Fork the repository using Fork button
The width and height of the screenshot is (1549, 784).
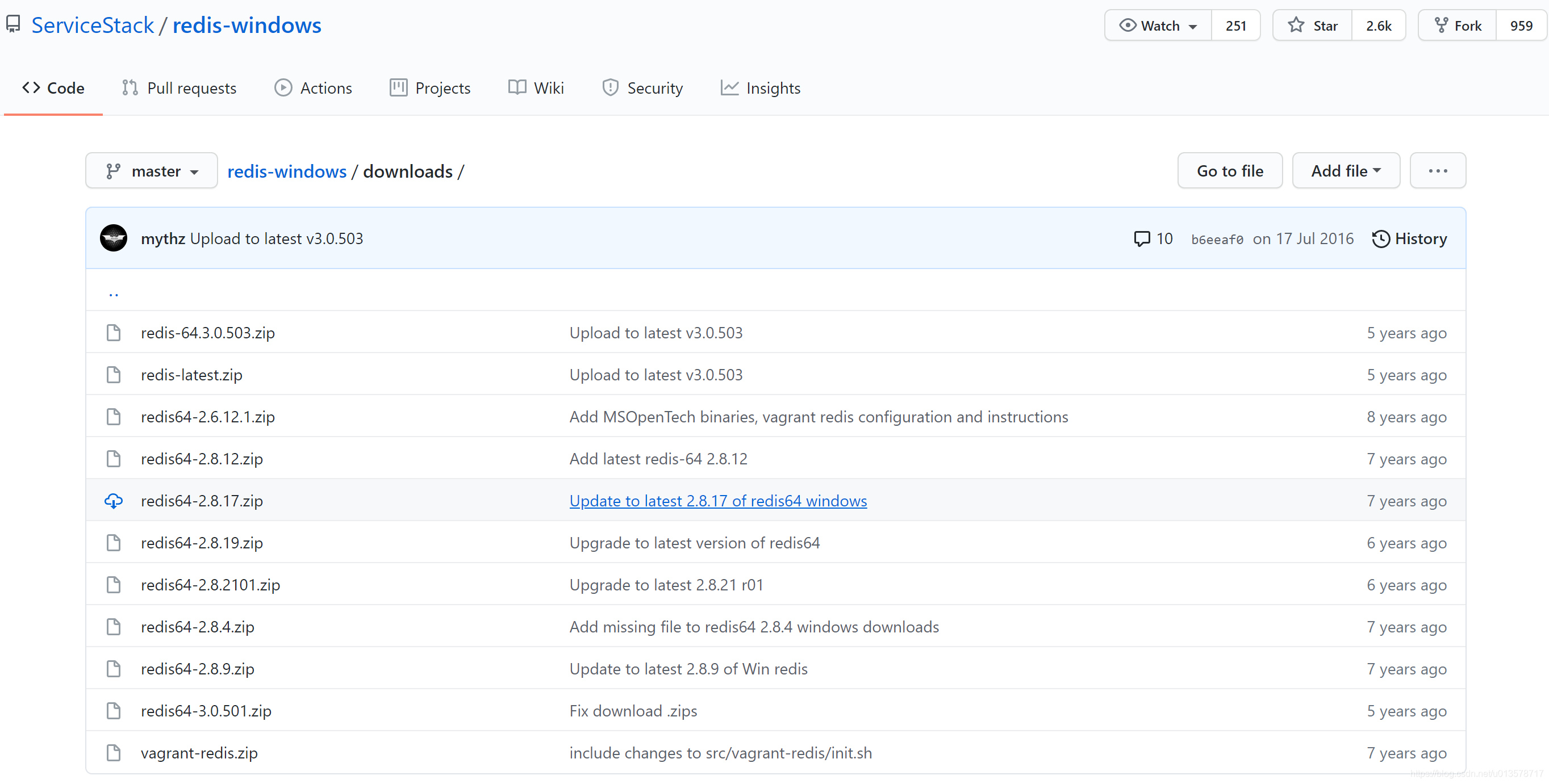1458,25
